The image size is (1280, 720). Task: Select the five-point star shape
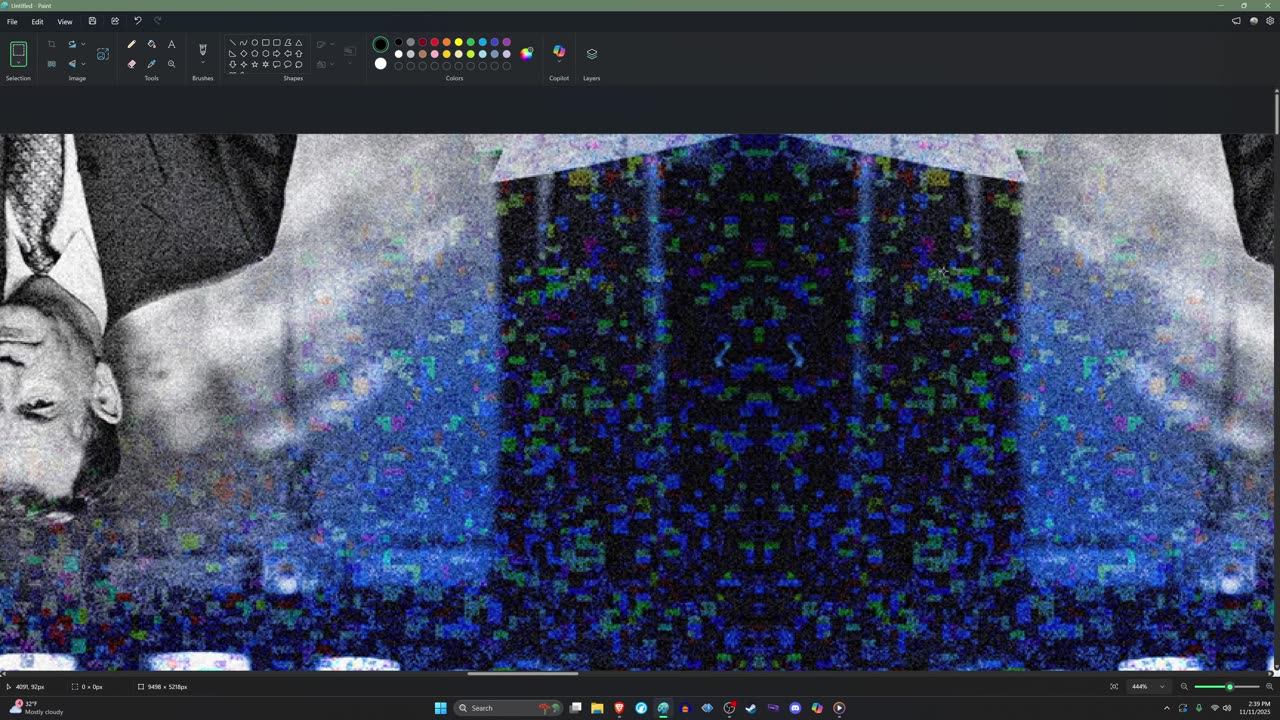[x=254, y=64]
